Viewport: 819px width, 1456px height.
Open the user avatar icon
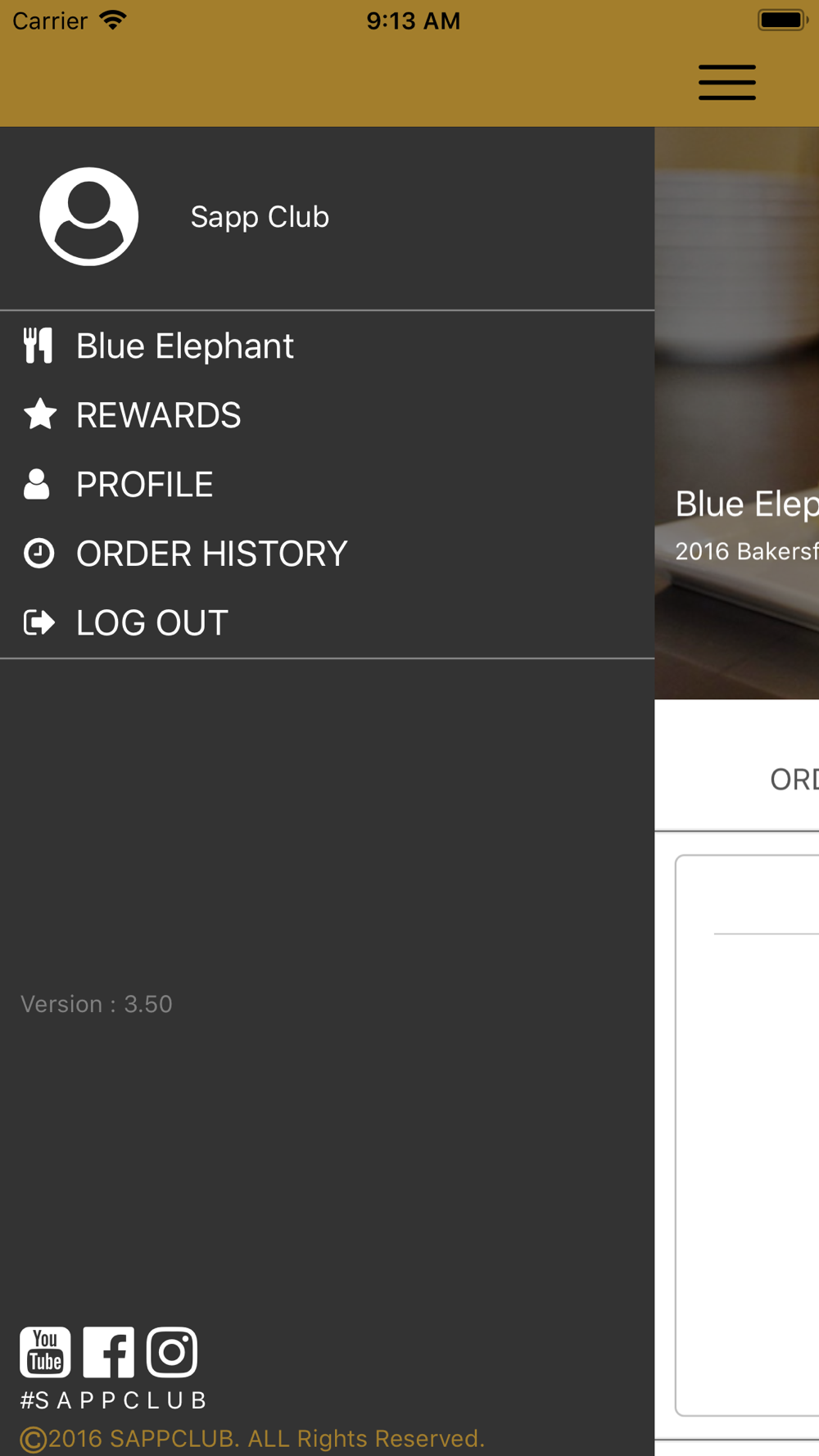click(x=89, y=216)
